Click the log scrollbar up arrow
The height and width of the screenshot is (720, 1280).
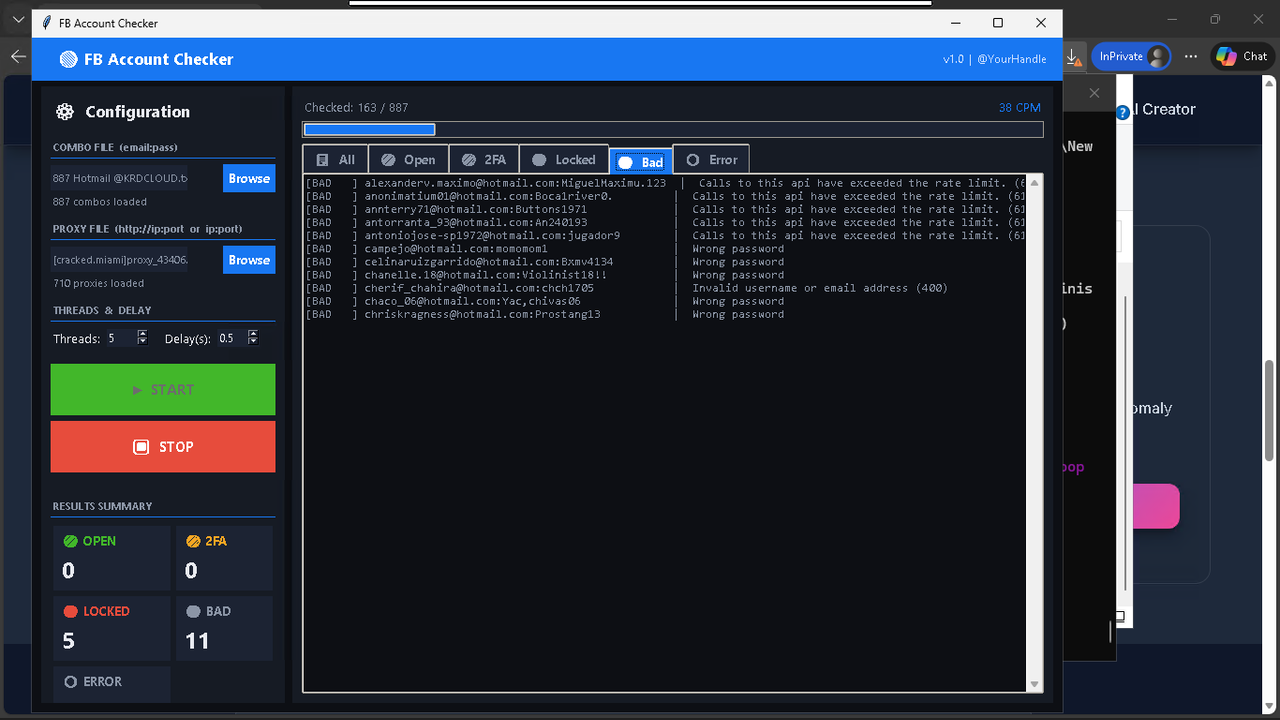point(1034,182)
